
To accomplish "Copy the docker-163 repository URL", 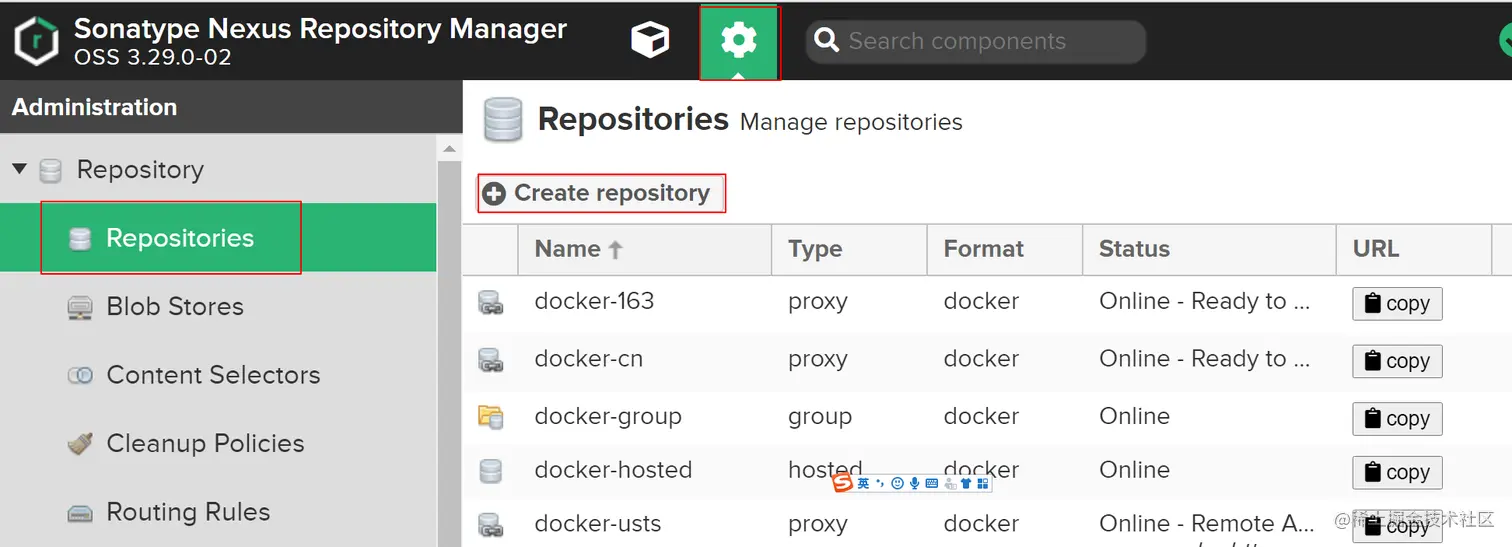I will click(1397, 304).
